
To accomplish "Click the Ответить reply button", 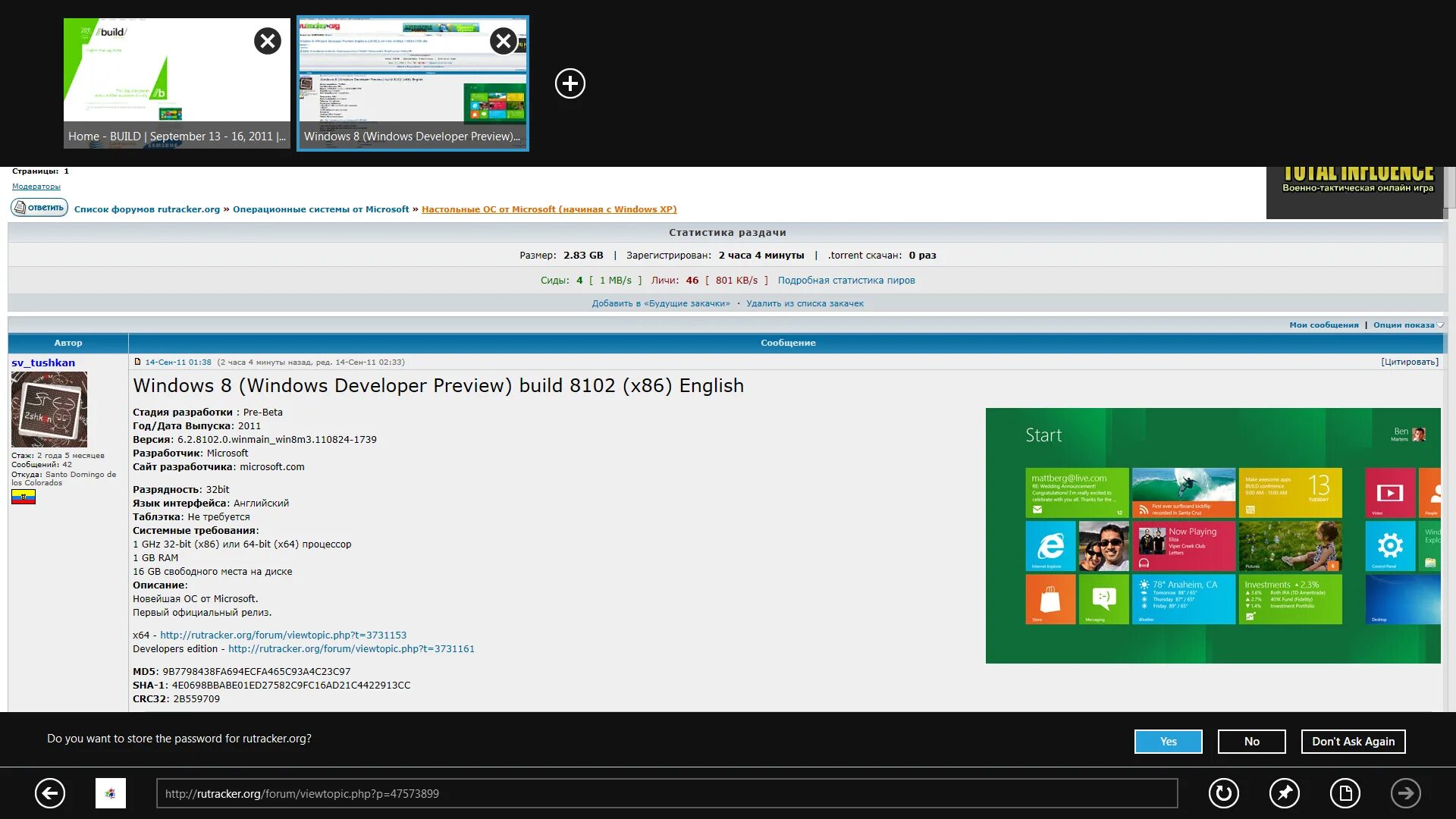I will pos(39,207).
